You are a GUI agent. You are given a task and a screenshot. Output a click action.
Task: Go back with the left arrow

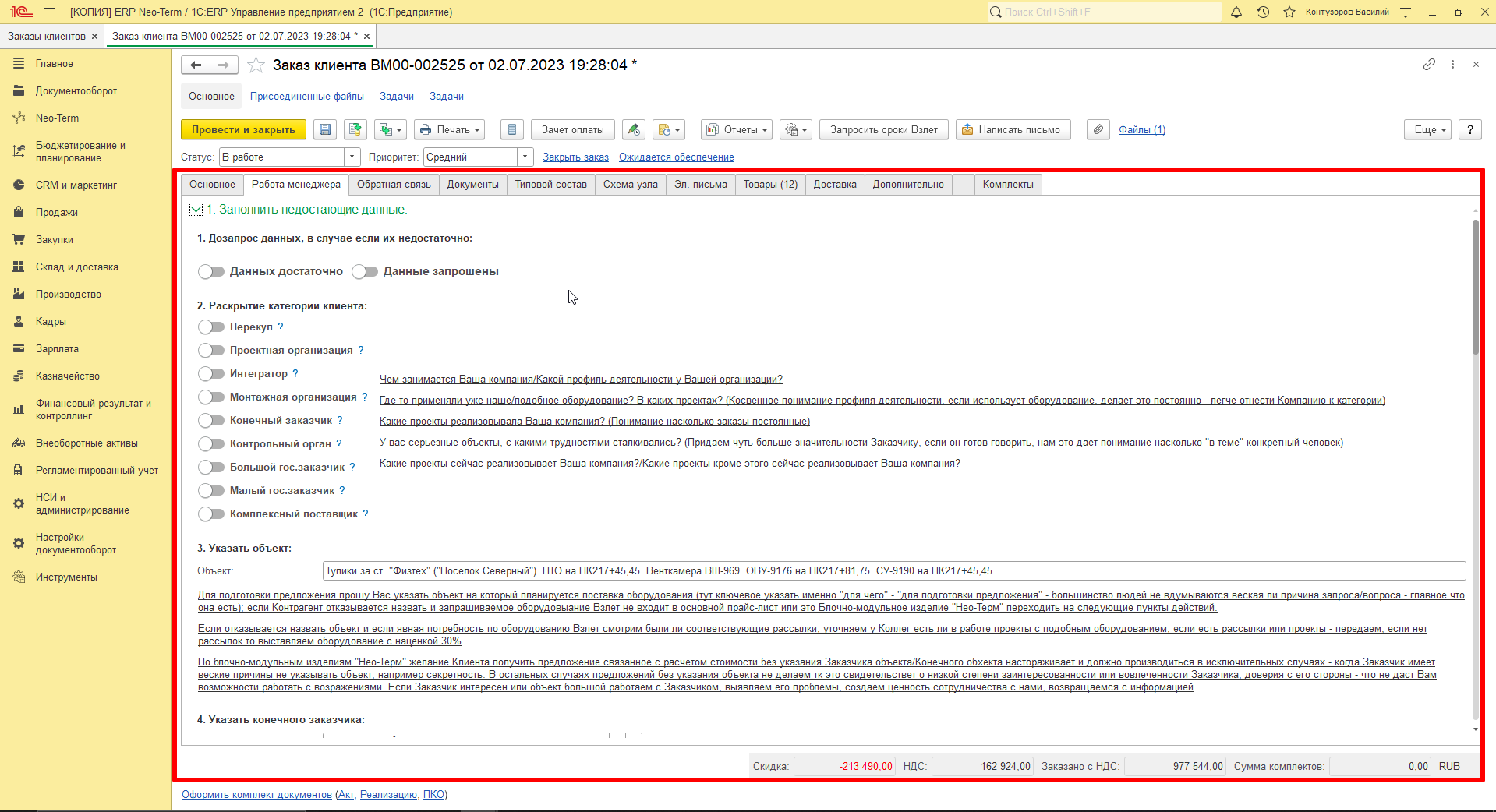point(196,65)
